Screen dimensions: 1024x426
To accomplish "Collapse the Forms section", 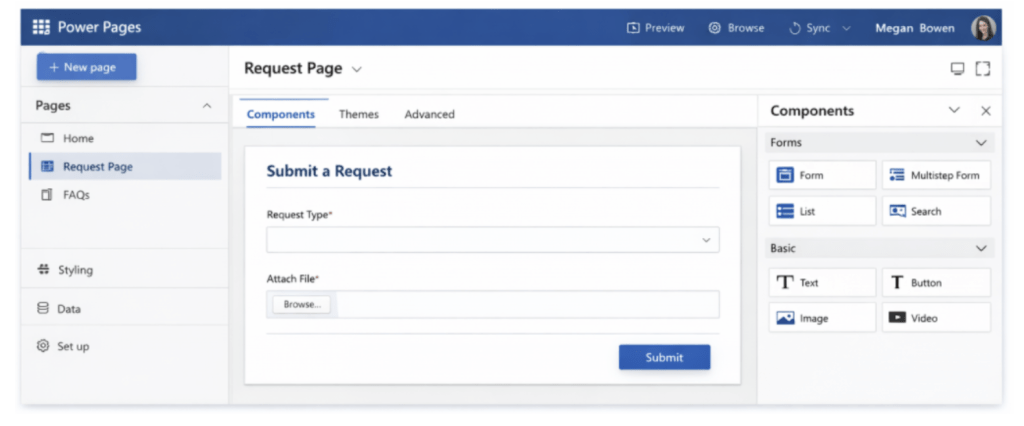I will tap(980, 142).
